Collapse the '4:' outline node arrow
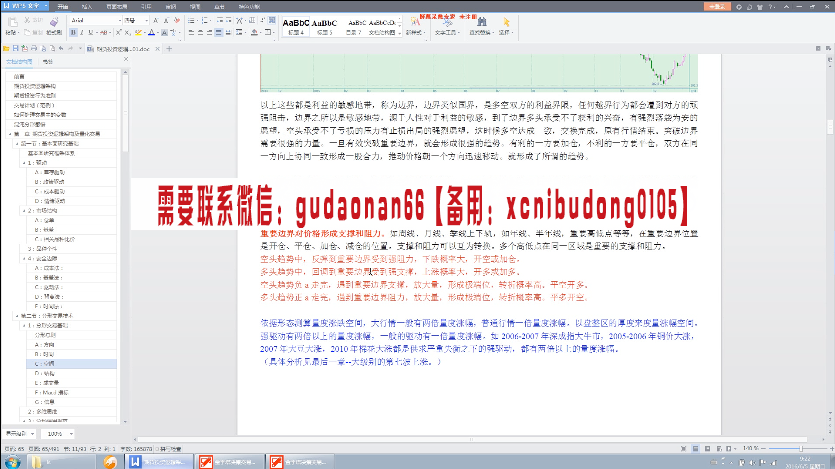The height and width of the screenshot is (469, 835). [x=24, y=259]
